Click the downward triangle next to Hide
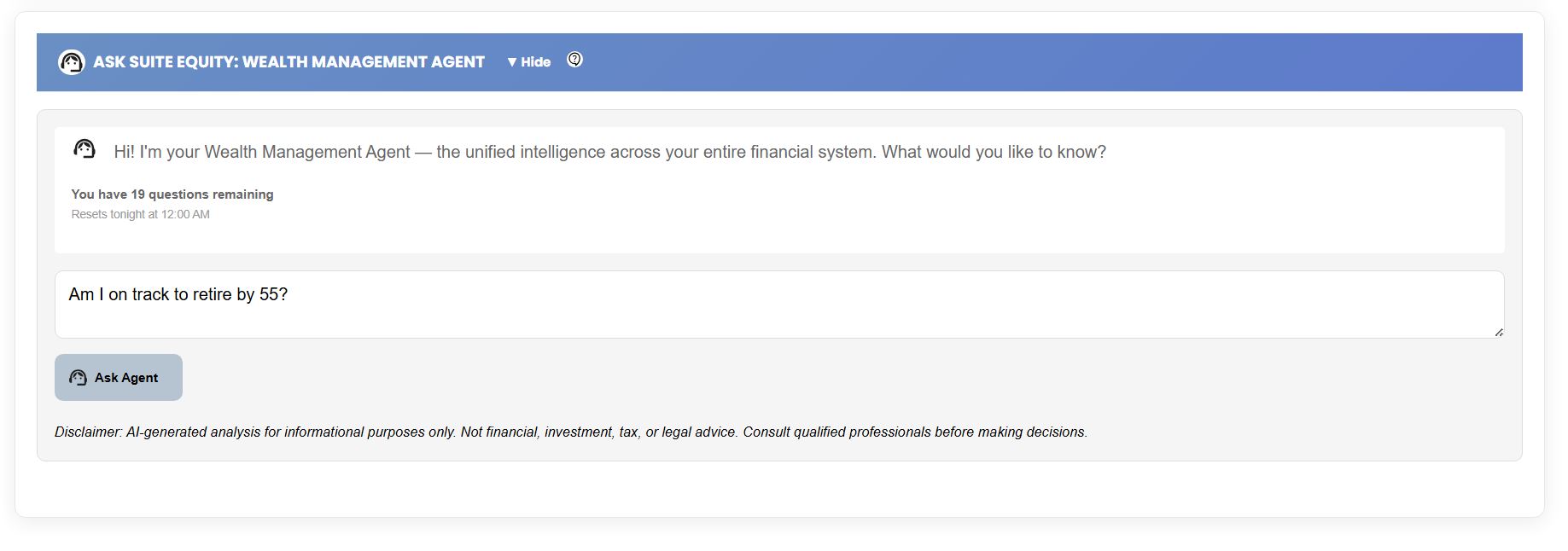 tap(511, 61)
